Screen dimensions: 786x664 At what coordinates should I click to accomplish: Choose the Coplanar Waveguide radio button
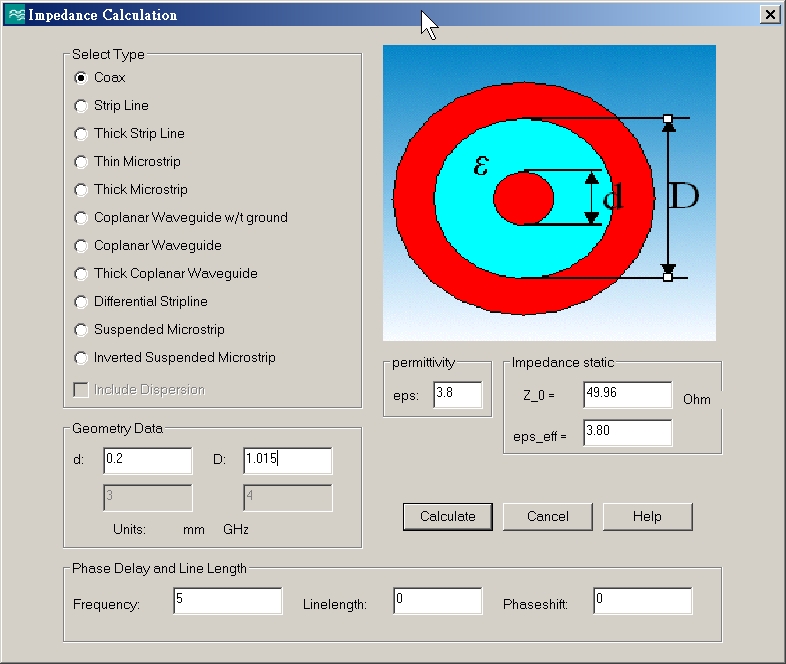(x=82, y=246)
